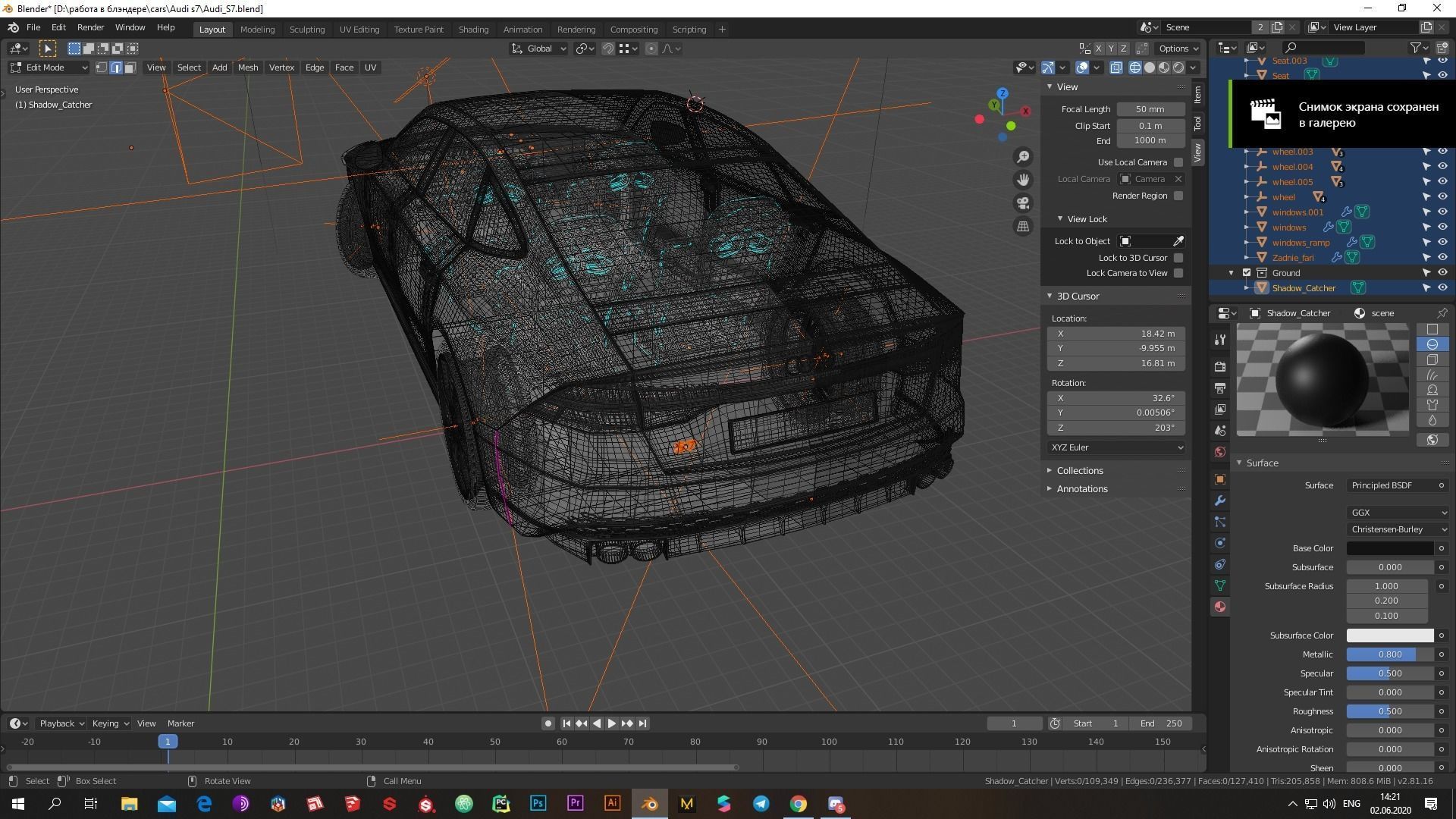Open Render properties tab
The image size is (1456, 819).
point(1219,367)
